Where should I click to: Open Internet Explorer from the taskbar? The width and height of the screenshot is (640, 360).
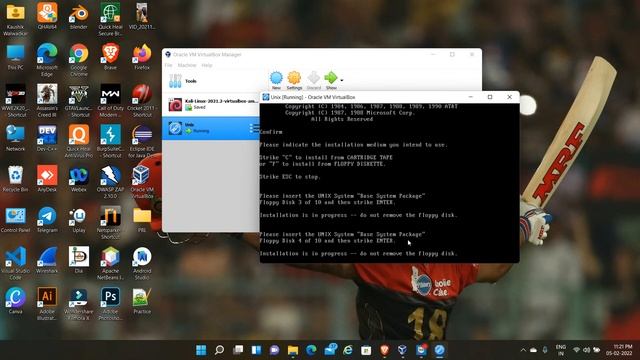[348, 350]
